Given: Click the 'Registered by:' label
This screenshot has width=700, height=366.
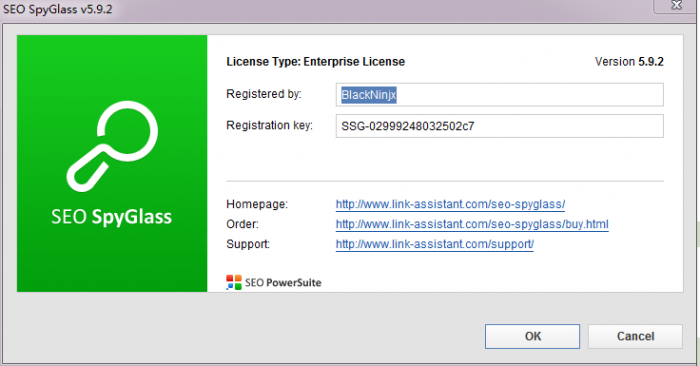Looking at the screenshot, I should (264, 94).
